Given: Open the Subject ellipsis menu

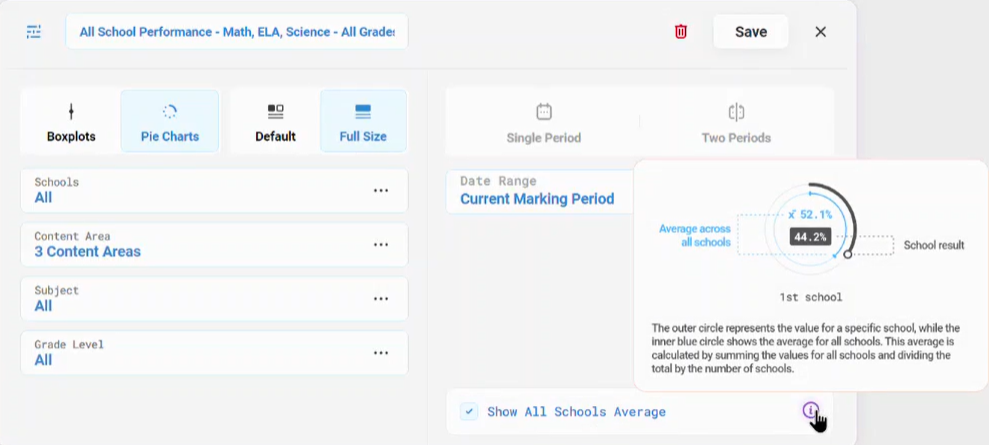Looking at the screenshot, I should [381, 299].
